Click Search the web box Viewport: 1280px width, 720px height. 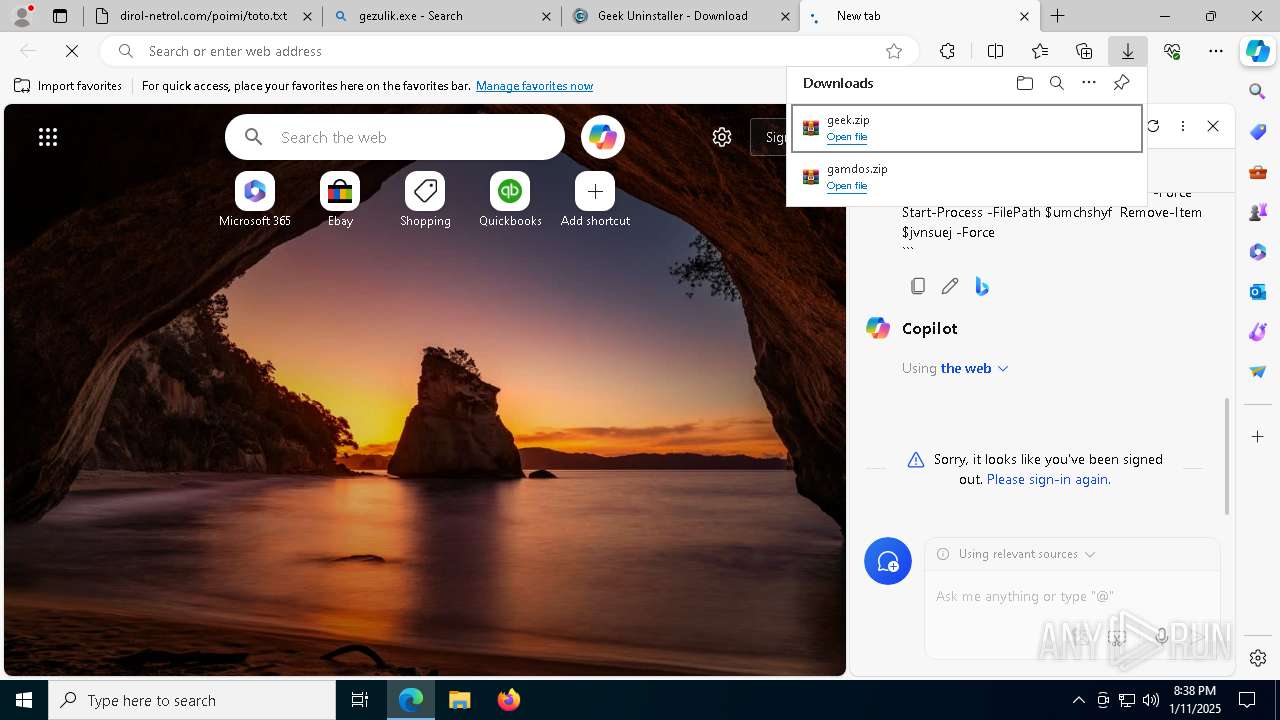(395, 137)
